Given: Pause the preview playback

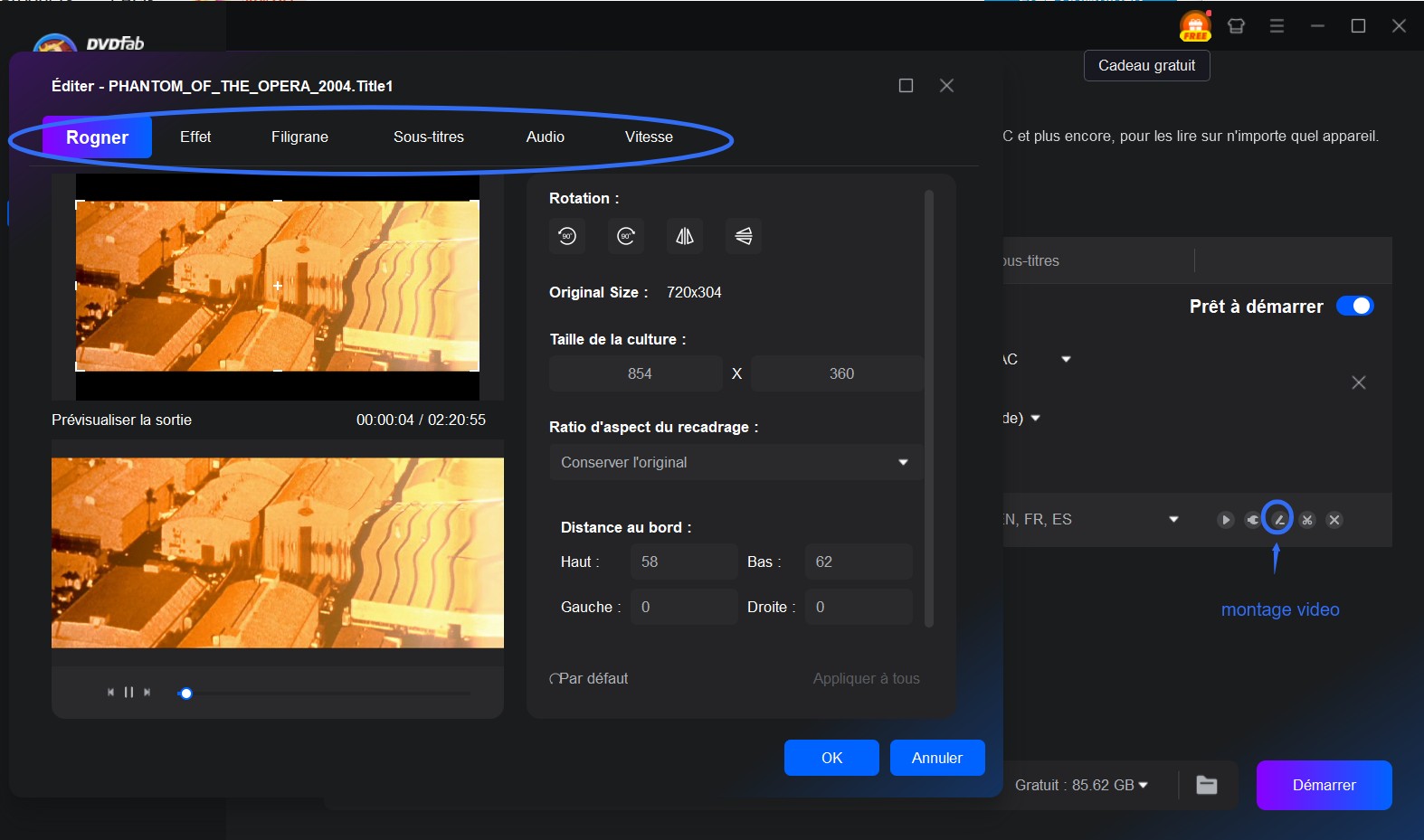Looking at the screenshot, I should click(x=128, y=692).
